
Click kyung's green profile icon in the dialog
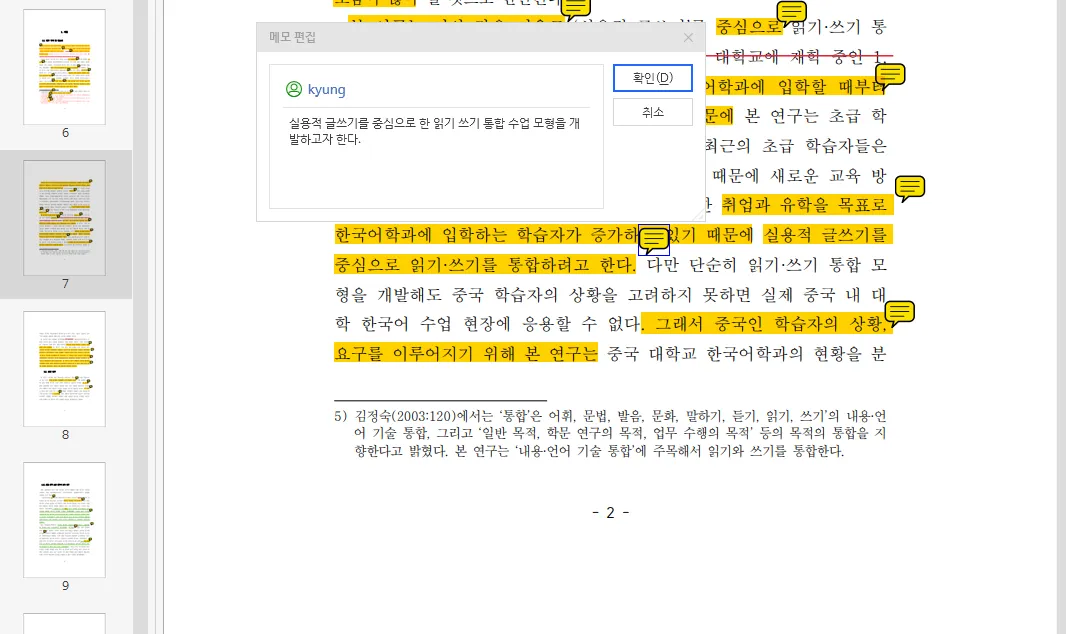pyautogui.click(x=293, y=90)
